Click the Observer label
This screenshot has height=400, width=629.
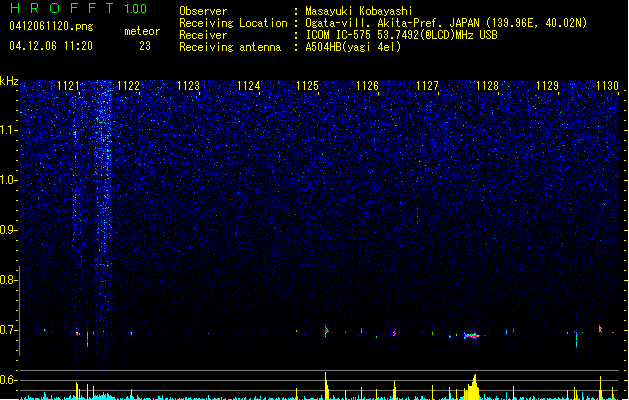pyautogui.click(x=203, y=11)
